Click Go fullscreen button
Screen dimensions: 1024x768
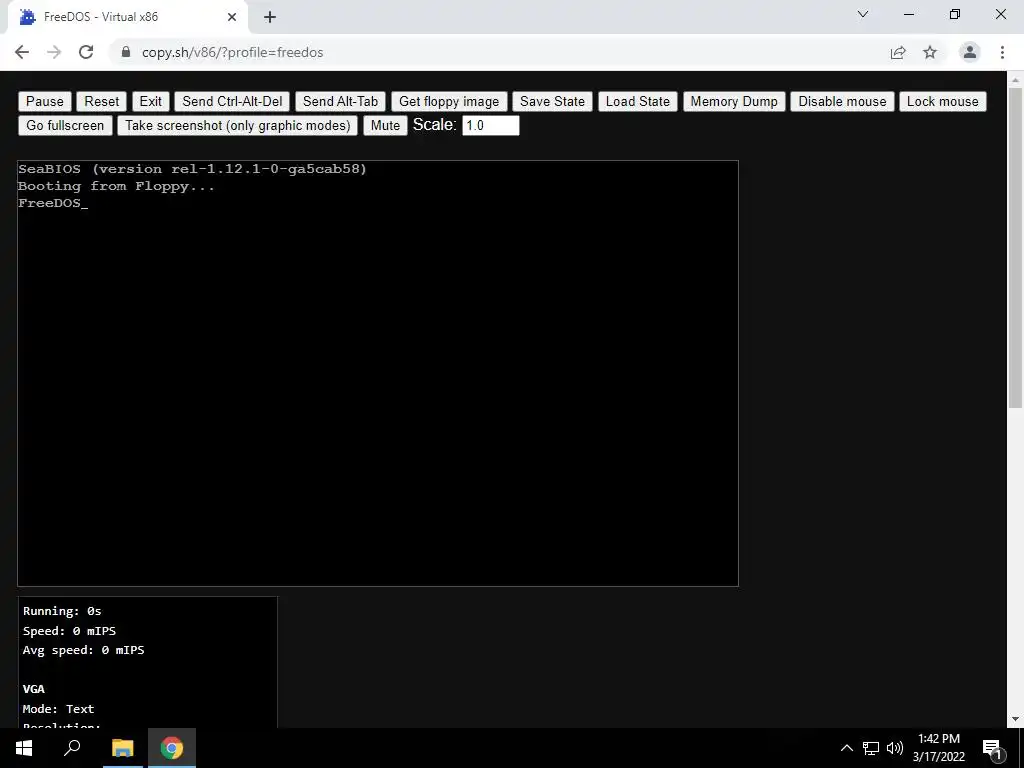pyautogui.click(x=65, y=125)
